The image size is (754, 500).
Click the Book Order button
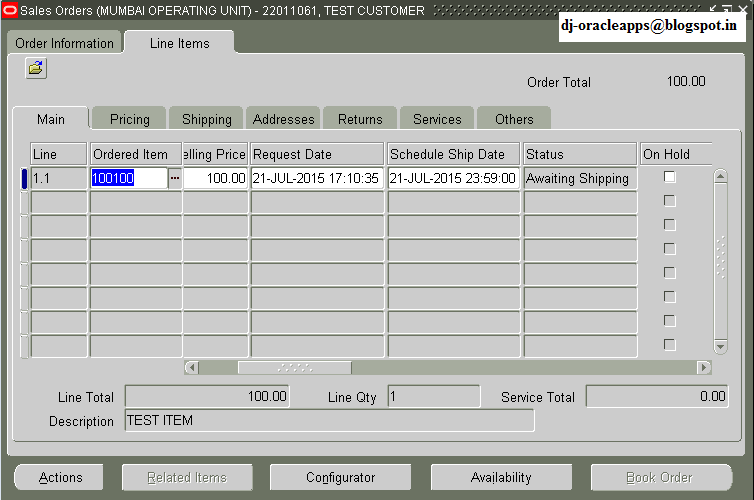click(x=660, y=477)
